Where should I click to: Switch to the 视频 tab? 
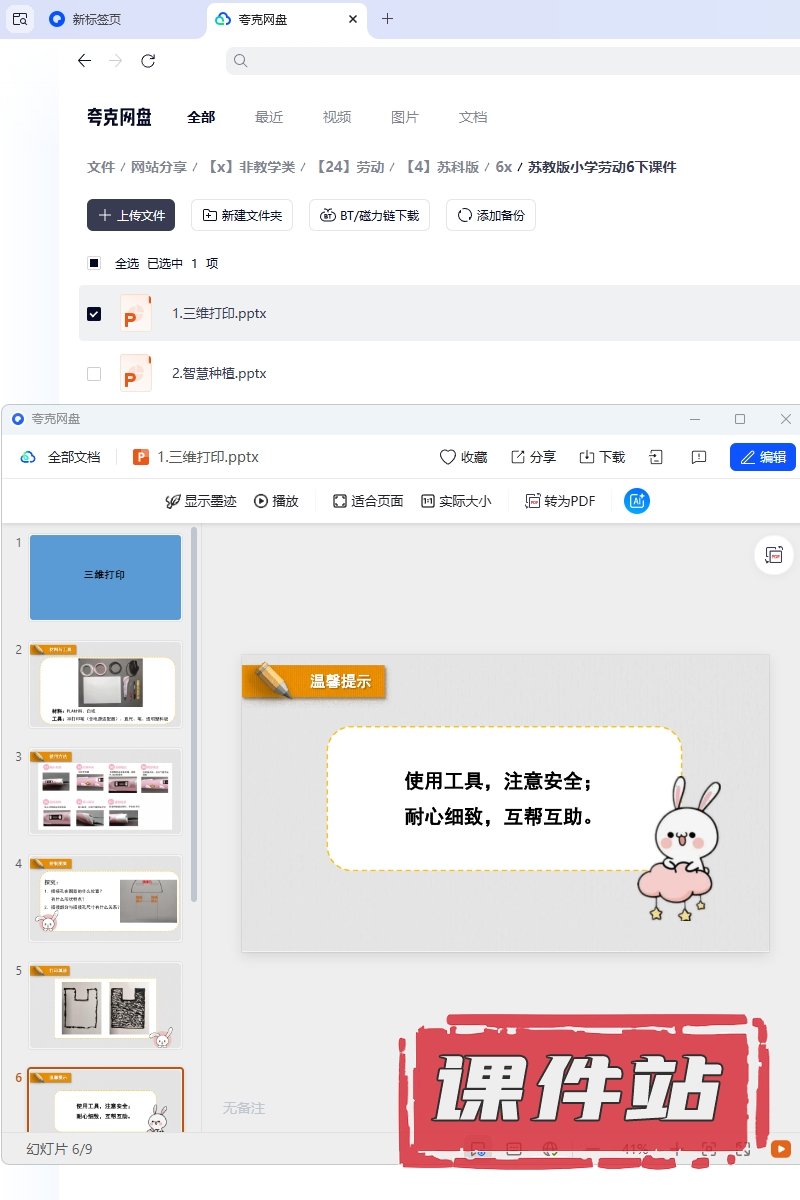point(337,117)
